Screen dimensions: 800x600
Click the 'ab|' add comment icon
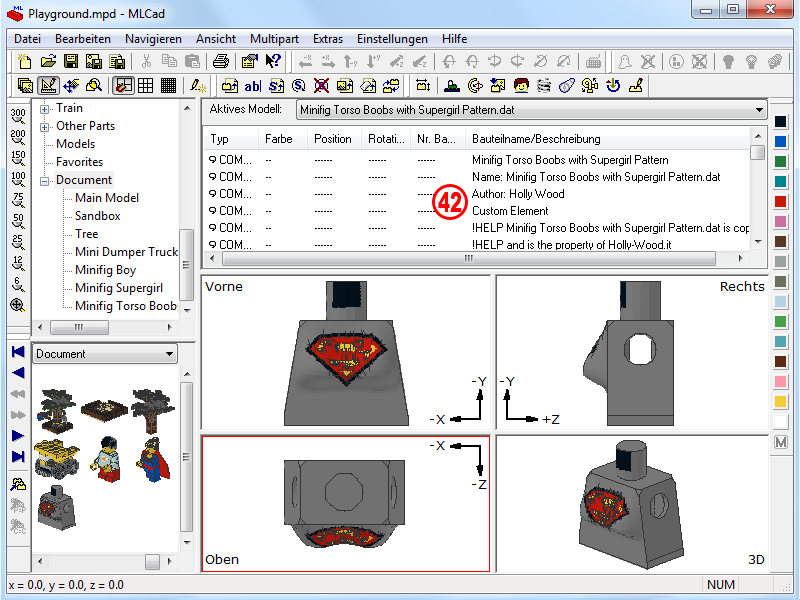click(253, 86)
